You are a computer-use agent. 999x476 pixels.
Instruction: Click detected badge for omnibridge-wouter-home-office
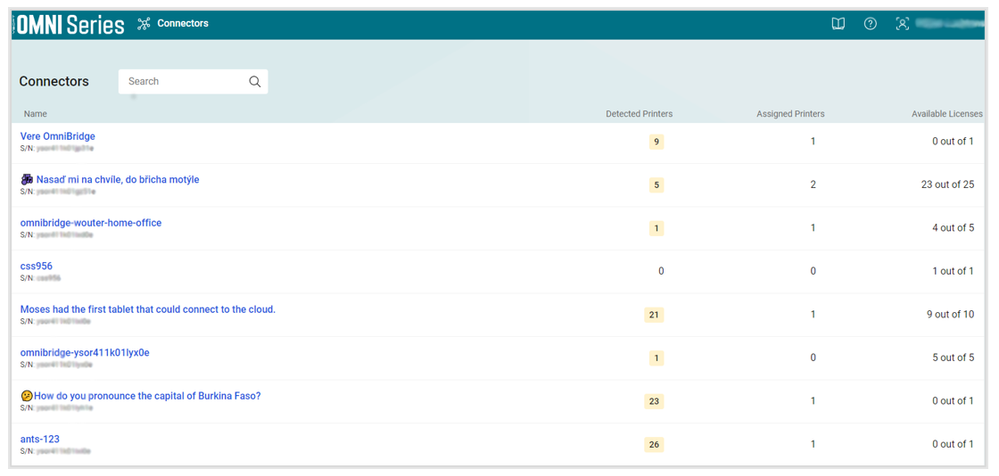[x=656, y=228]
